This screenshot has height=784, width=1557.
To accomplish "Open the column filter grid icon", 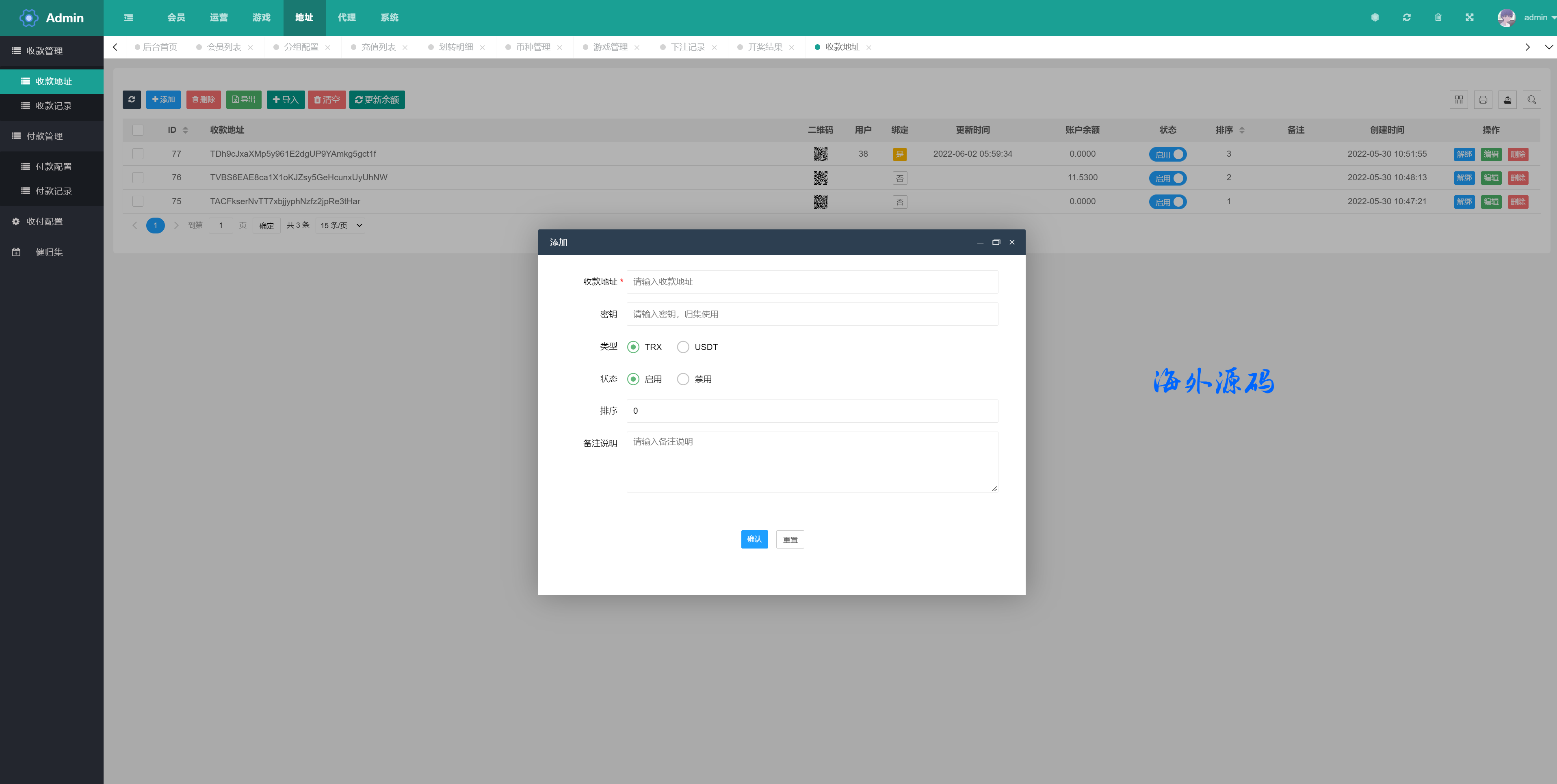I will (1458, 99).
